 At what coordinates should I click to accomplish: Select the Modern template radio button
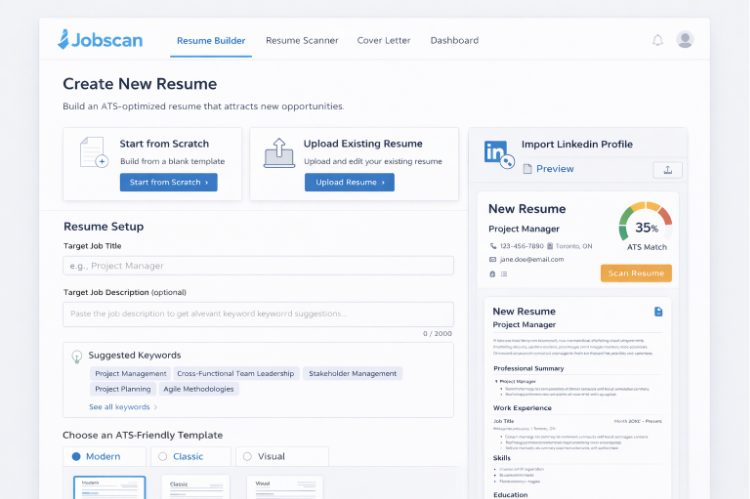pyautogui.click(x=76, y=456)
